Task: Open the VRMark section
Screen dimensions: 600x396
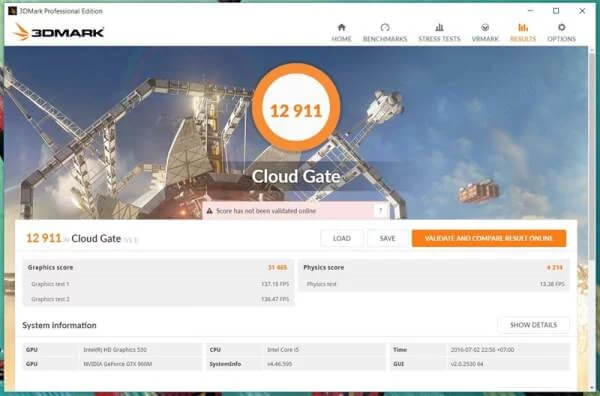Action: click(485, 33)
